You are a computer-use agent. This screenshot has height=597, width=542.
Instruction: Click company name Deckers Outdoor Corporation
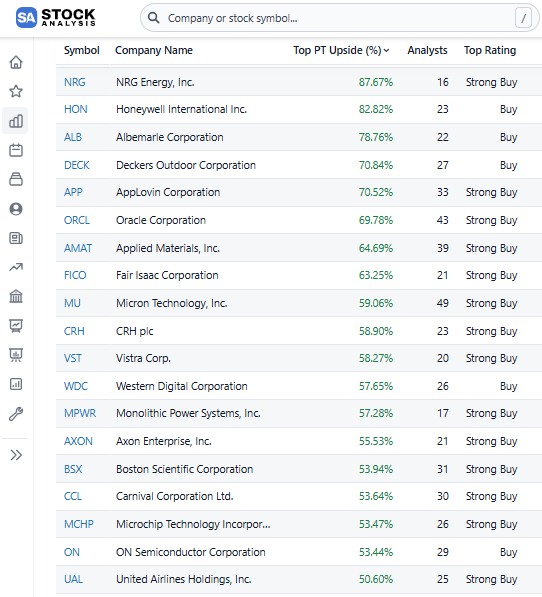[x=186, y=165]
